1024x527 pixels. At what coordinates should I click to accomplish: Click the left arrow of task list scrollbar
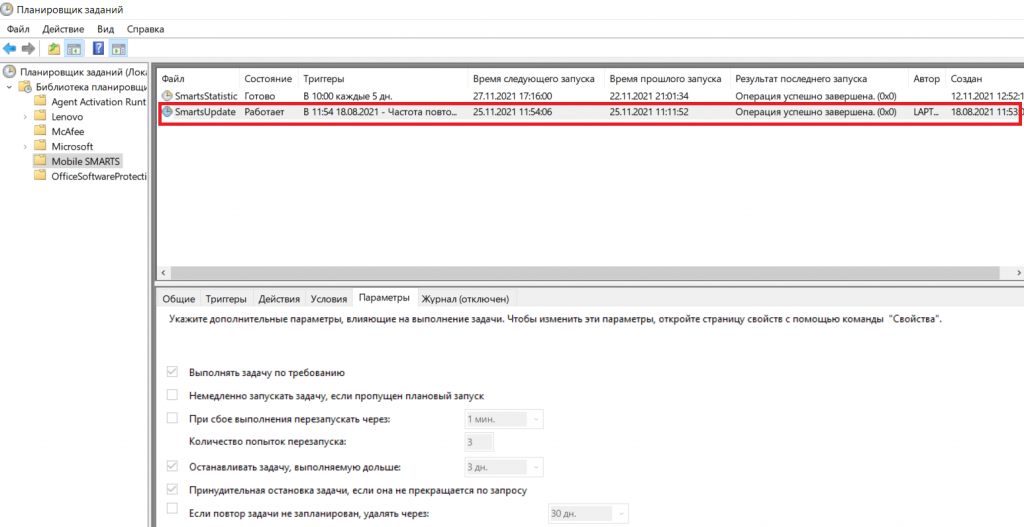[163, 272]
